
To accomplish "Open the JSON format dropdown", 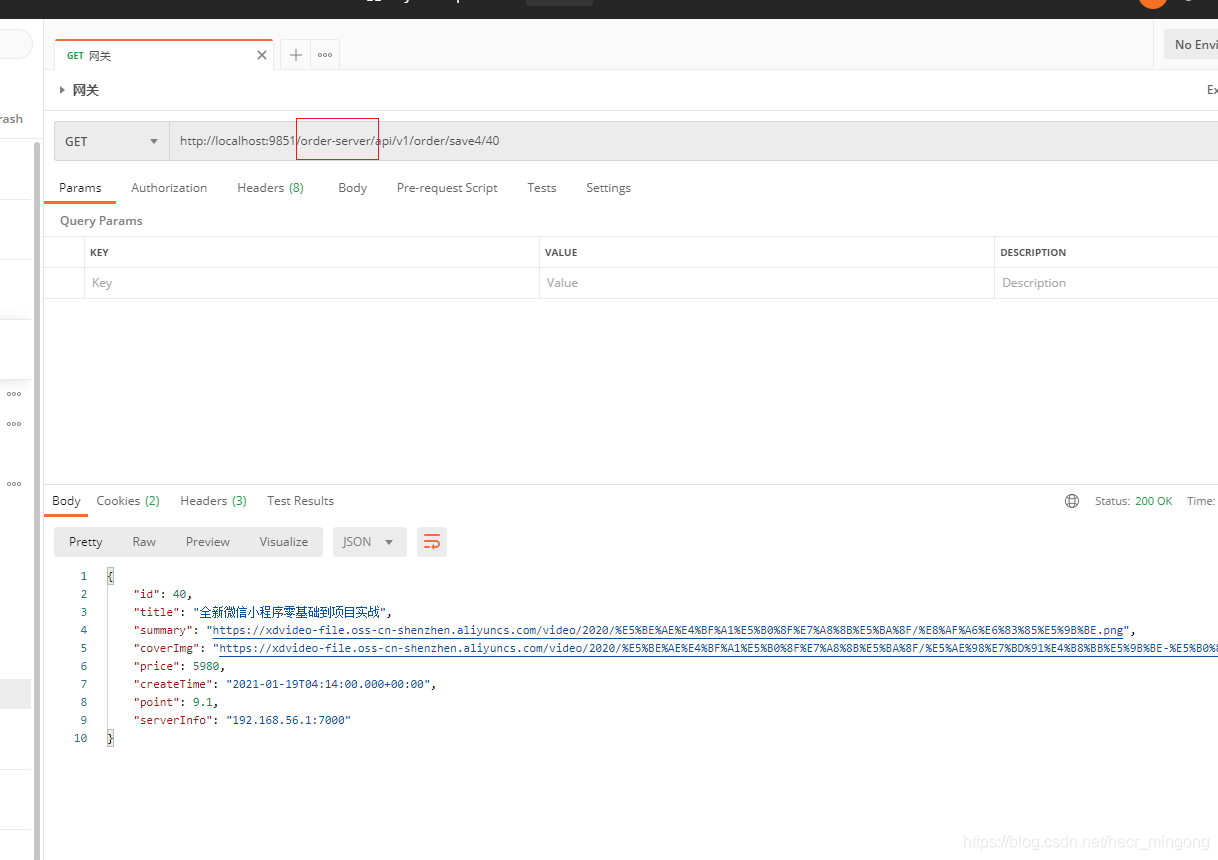I will (x=370, y=542).
